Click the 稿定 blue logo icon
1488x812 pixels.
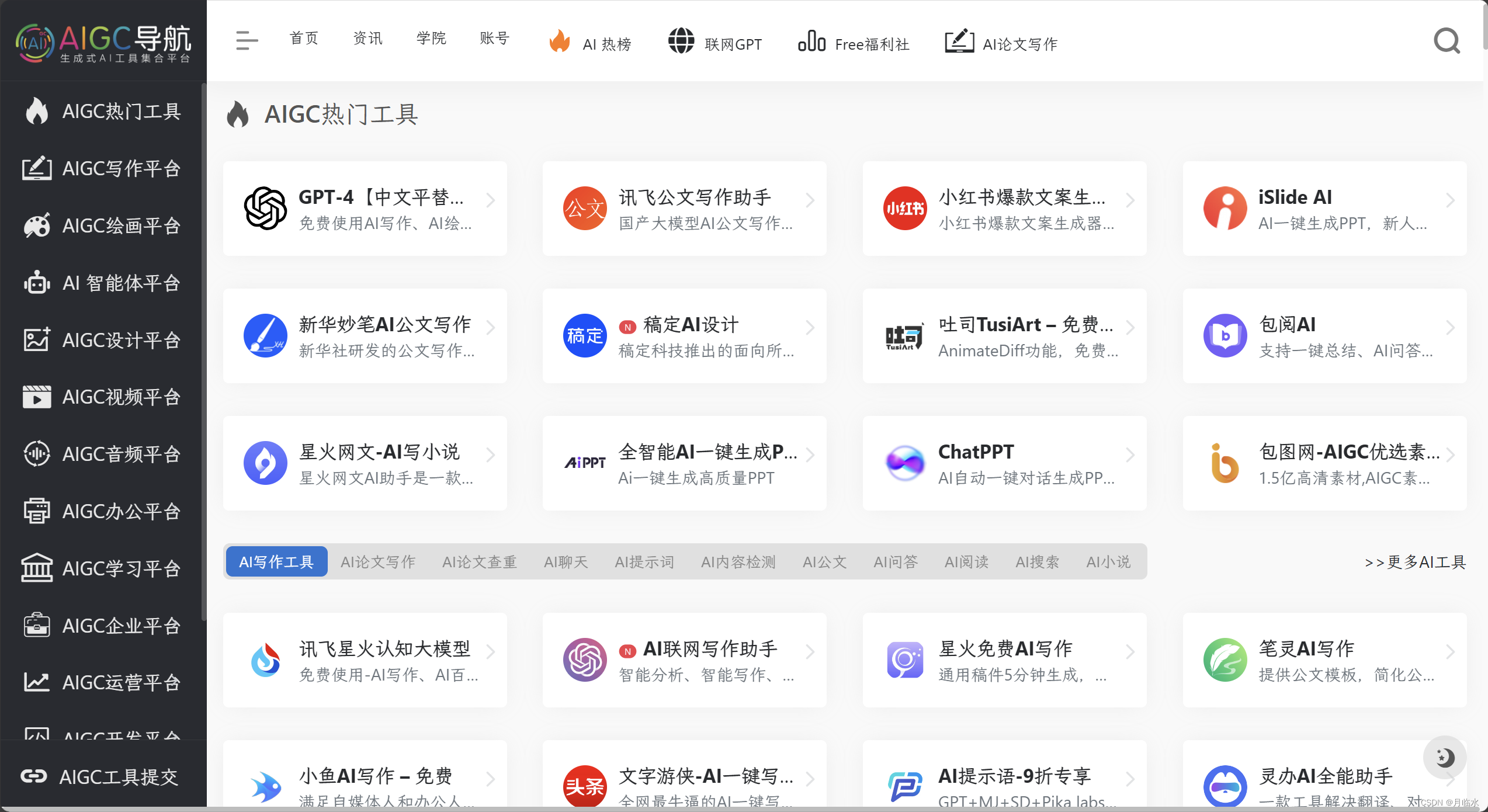[585, 336]
